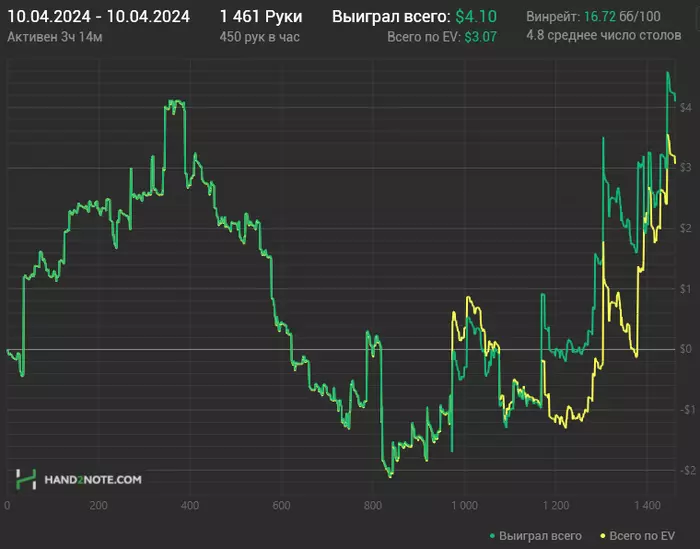
Task: Click the 0 x-axis label
Action: coord(7,505)
